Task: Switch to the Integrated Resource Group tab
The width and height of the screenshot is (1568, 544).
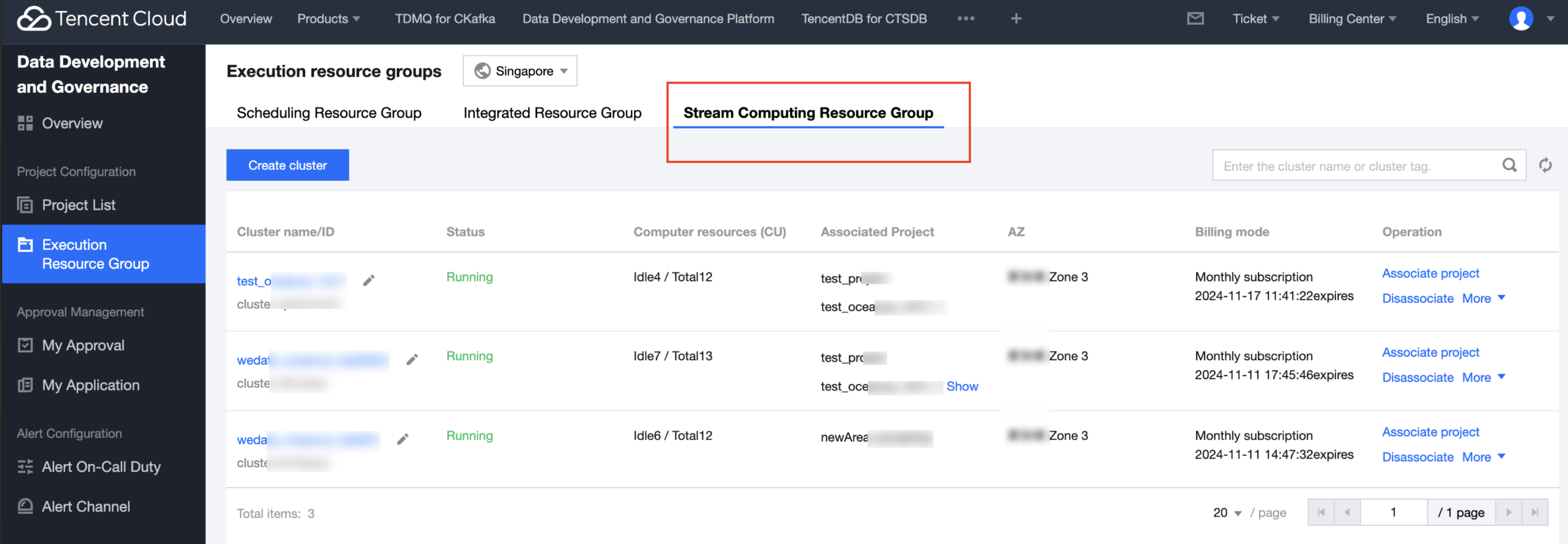Action: point(552,112)
